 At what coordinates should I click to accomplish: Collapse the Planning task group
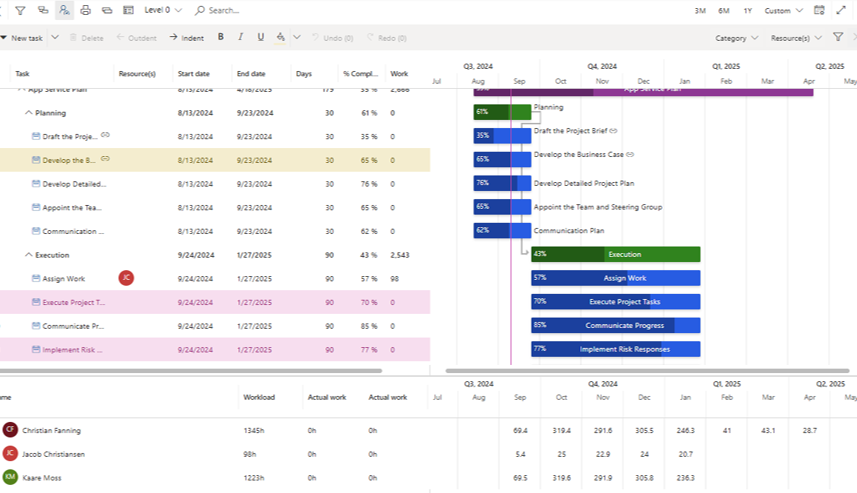coord(28,113)
